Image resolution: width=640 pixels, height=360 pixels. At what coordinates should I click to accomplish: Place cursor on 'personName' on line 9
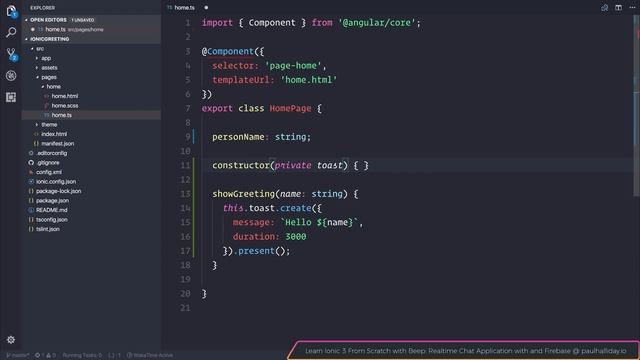pos(238,137)
